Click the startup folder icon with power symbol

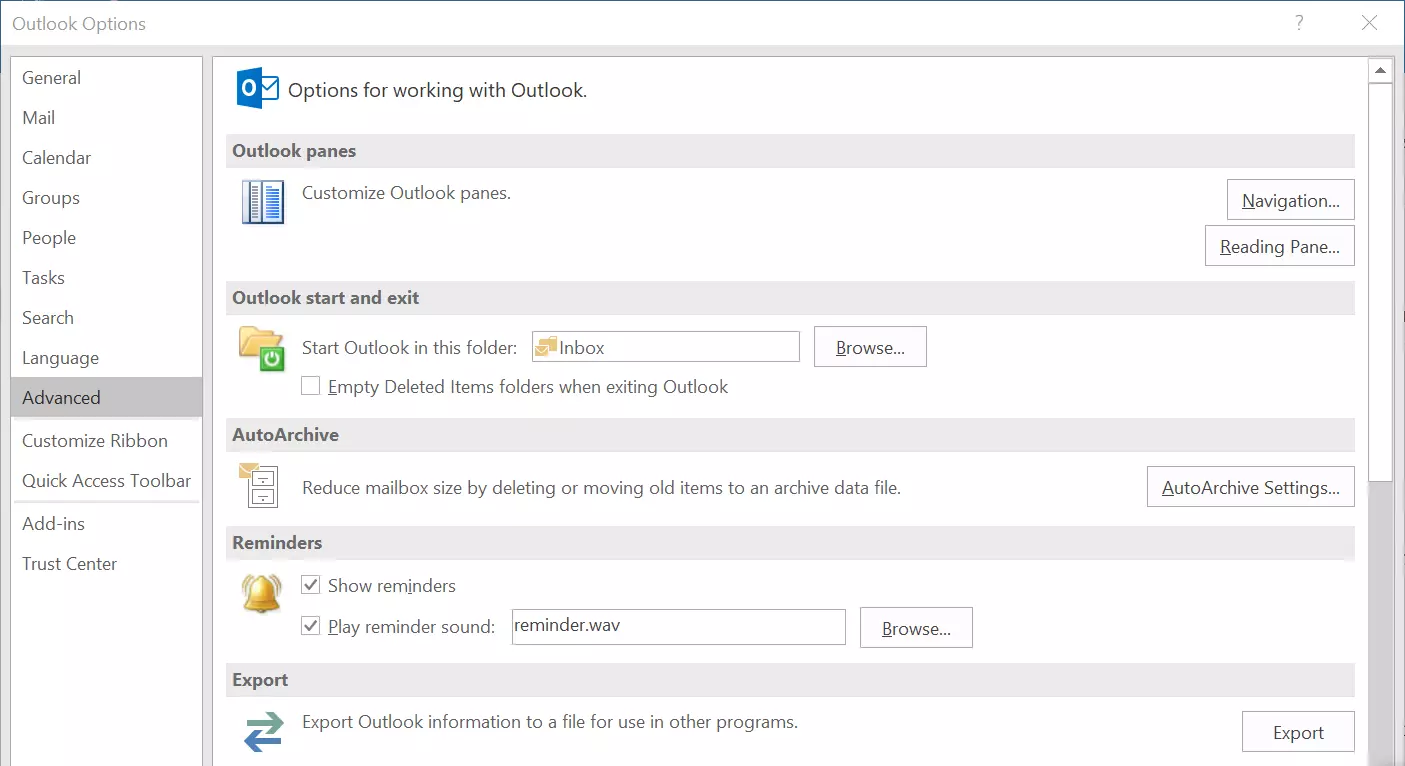(x=261, y=349)
